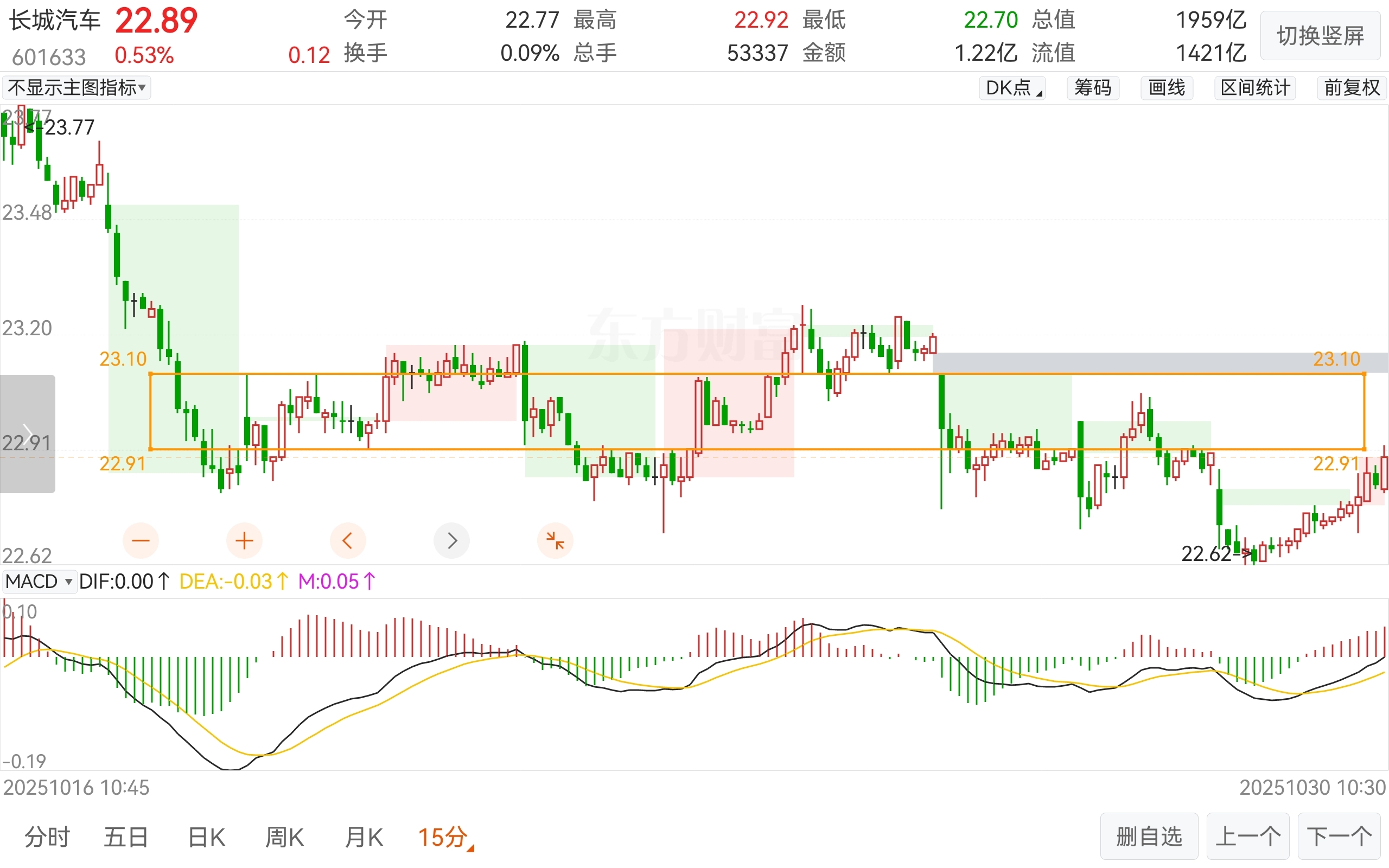Toggle 画线 drawing mode
Image resolution: width=1389 pixels, height=868 pixels.
pos(1167,88)
